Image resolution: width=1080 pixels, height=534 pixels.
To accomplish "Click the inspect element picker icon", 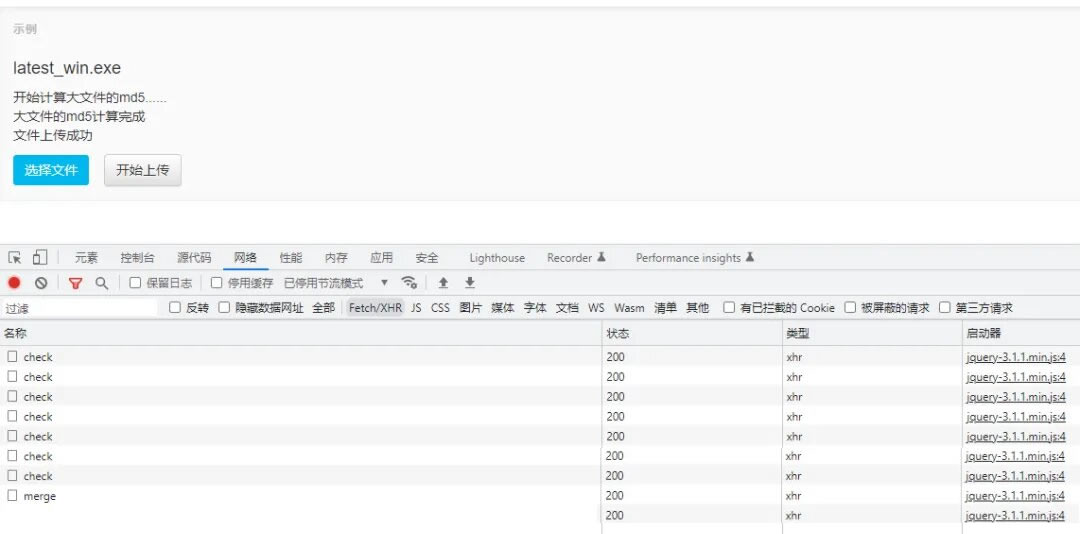I will point(15,258).
